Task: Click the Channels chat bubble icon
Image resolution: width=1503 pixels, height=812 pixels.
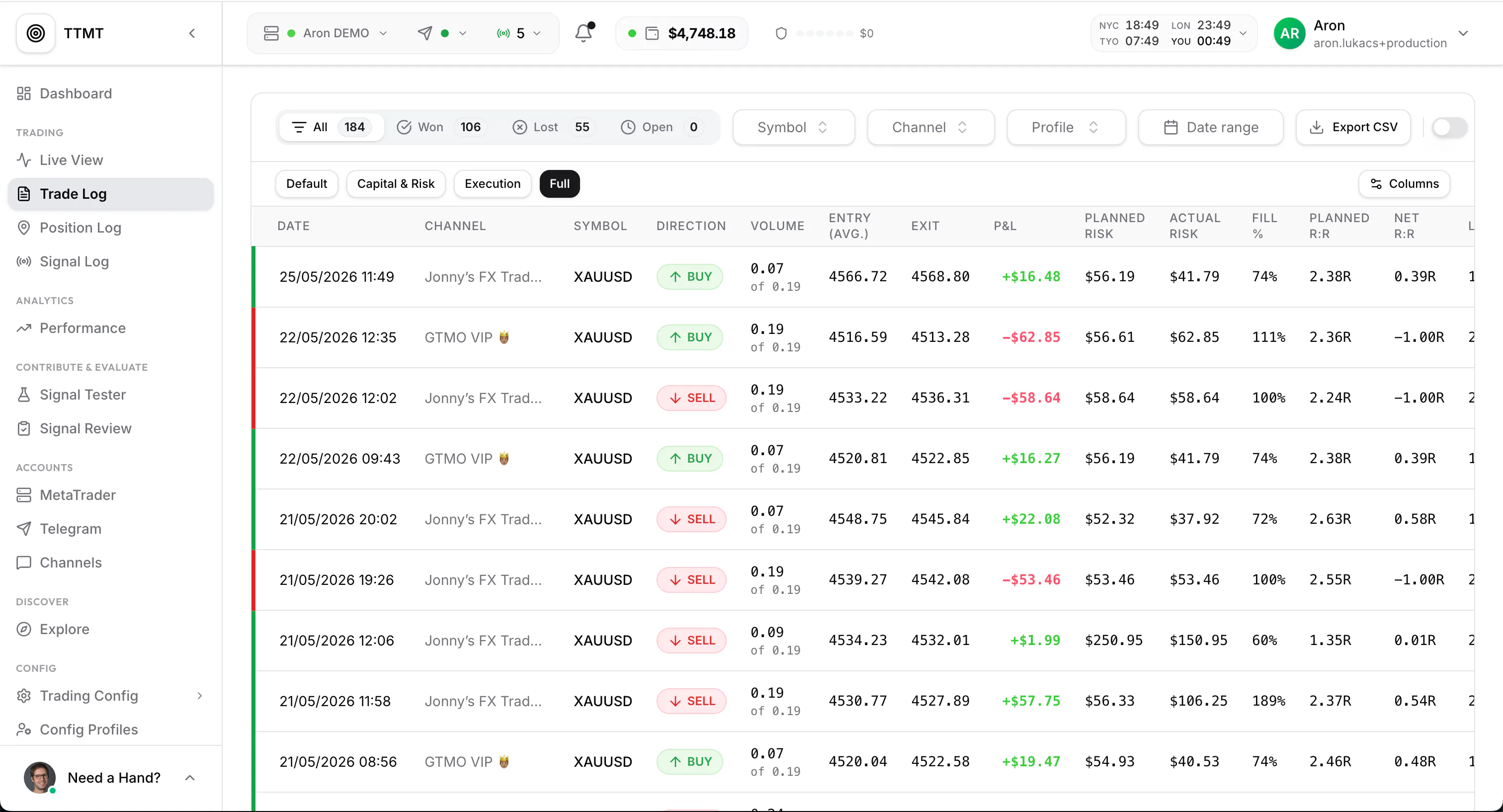Action: [x=24, y=563]
